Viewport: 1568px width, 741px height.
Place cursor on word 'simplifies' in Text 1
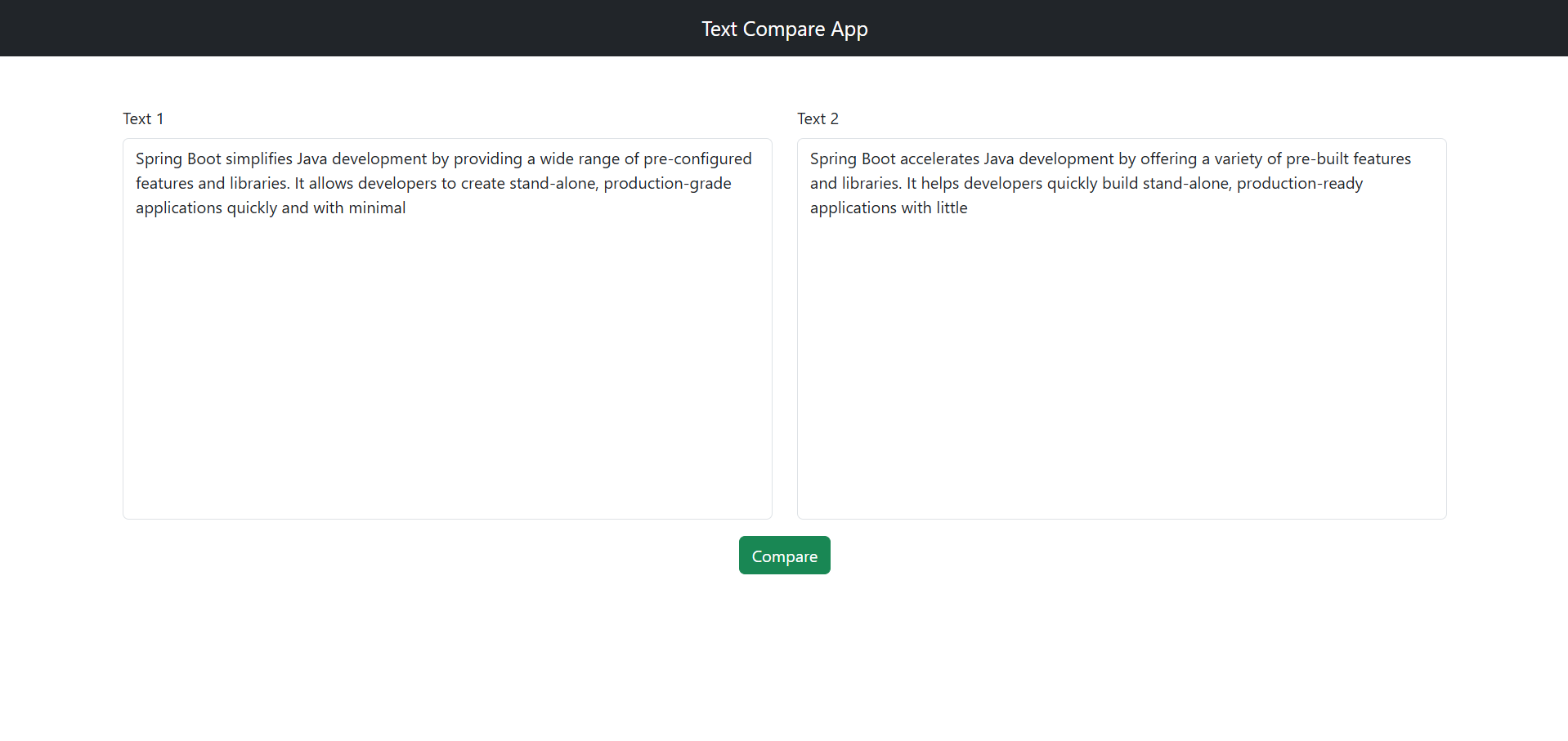click(x=258, y=158)
